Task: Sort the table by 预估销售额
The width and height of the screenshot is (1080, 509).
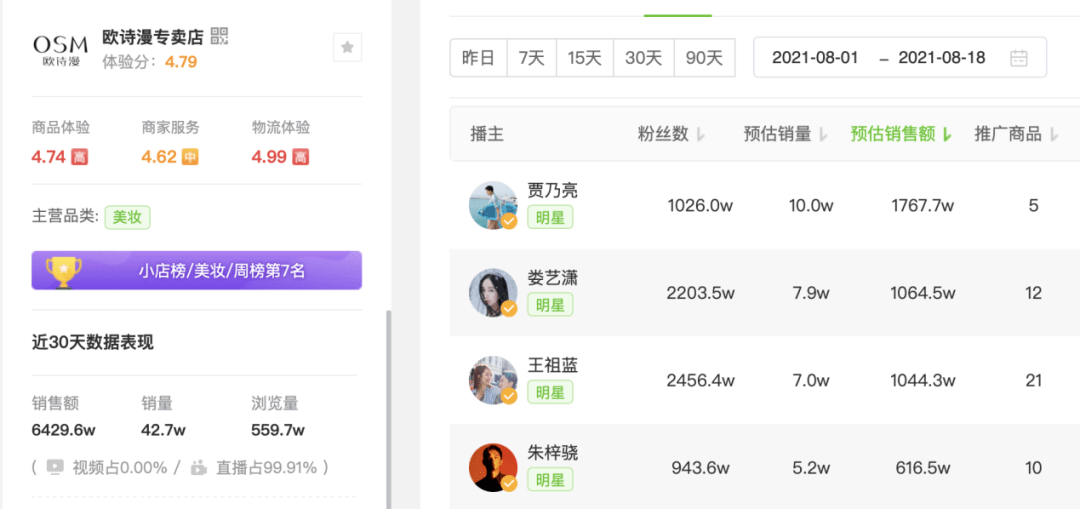Action: coord(901,134)
